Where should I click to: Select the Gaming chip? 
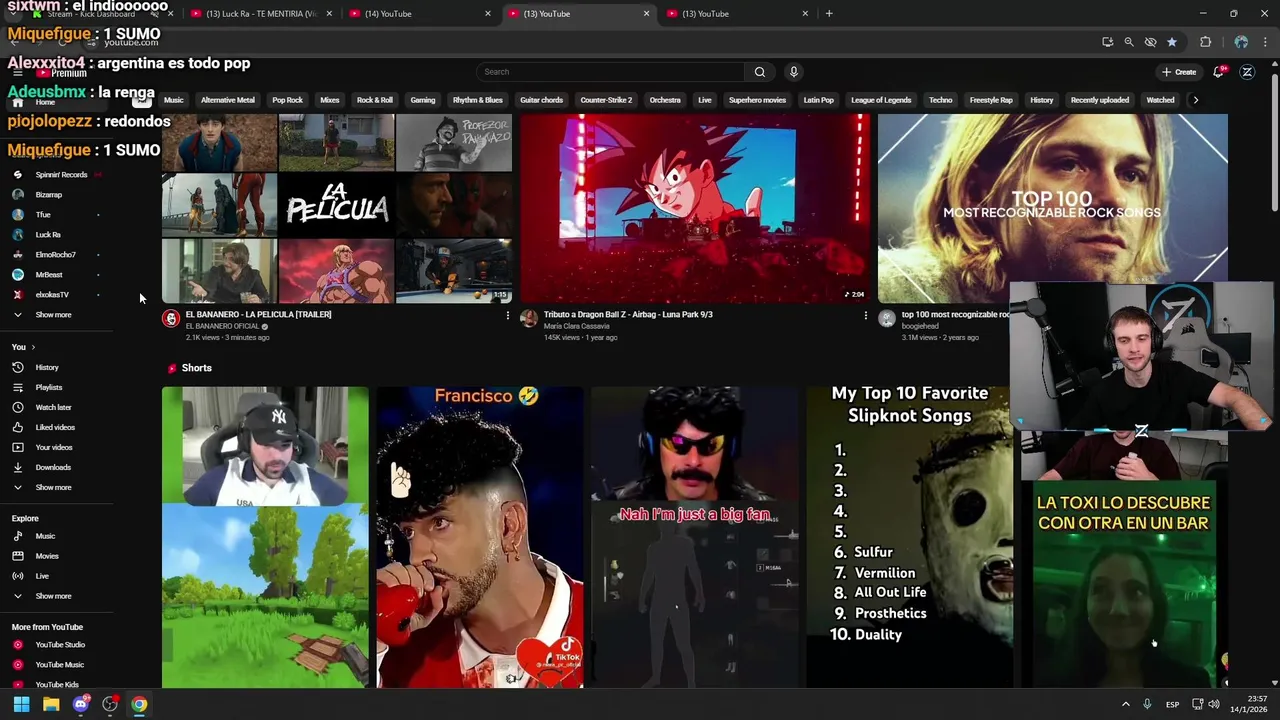[423, 100]
